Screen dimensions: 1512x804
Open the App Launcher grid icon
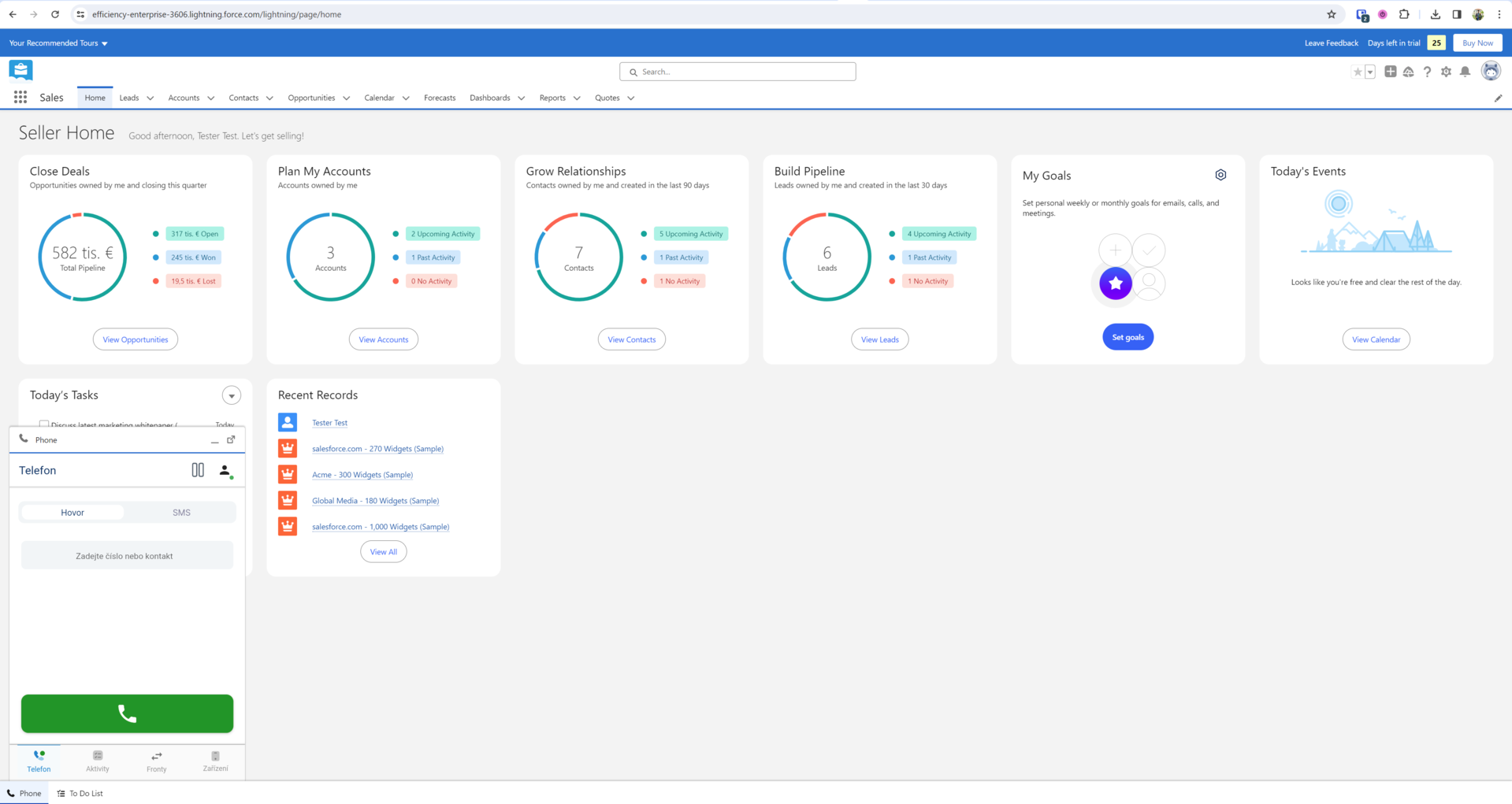(x=20, y=98)
